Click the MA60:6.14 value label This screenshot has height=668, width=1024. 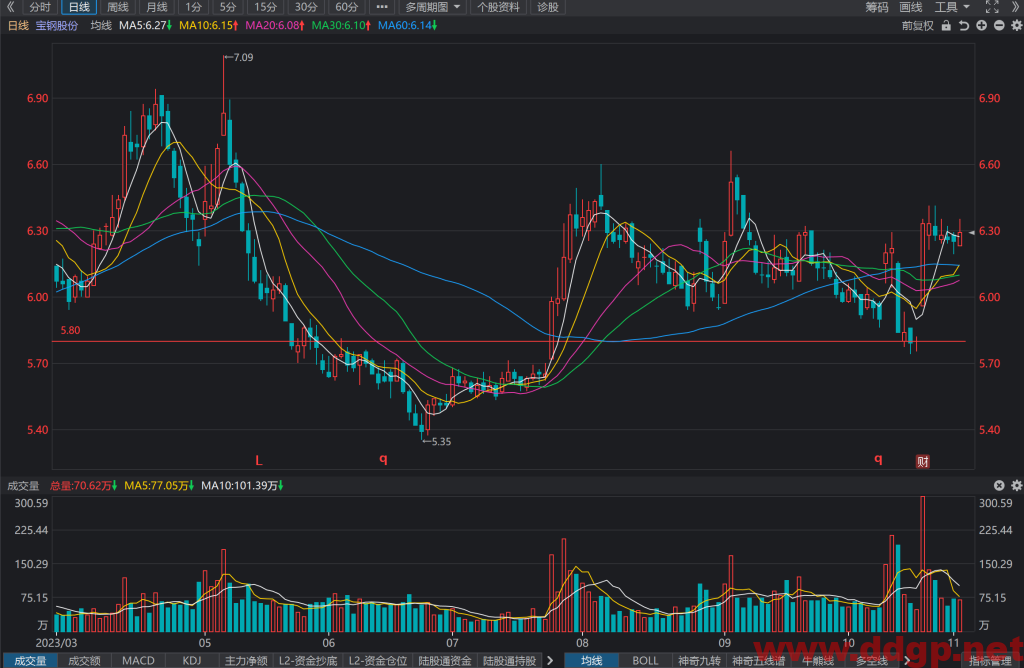pyautogui.click(x=408, y=25)
